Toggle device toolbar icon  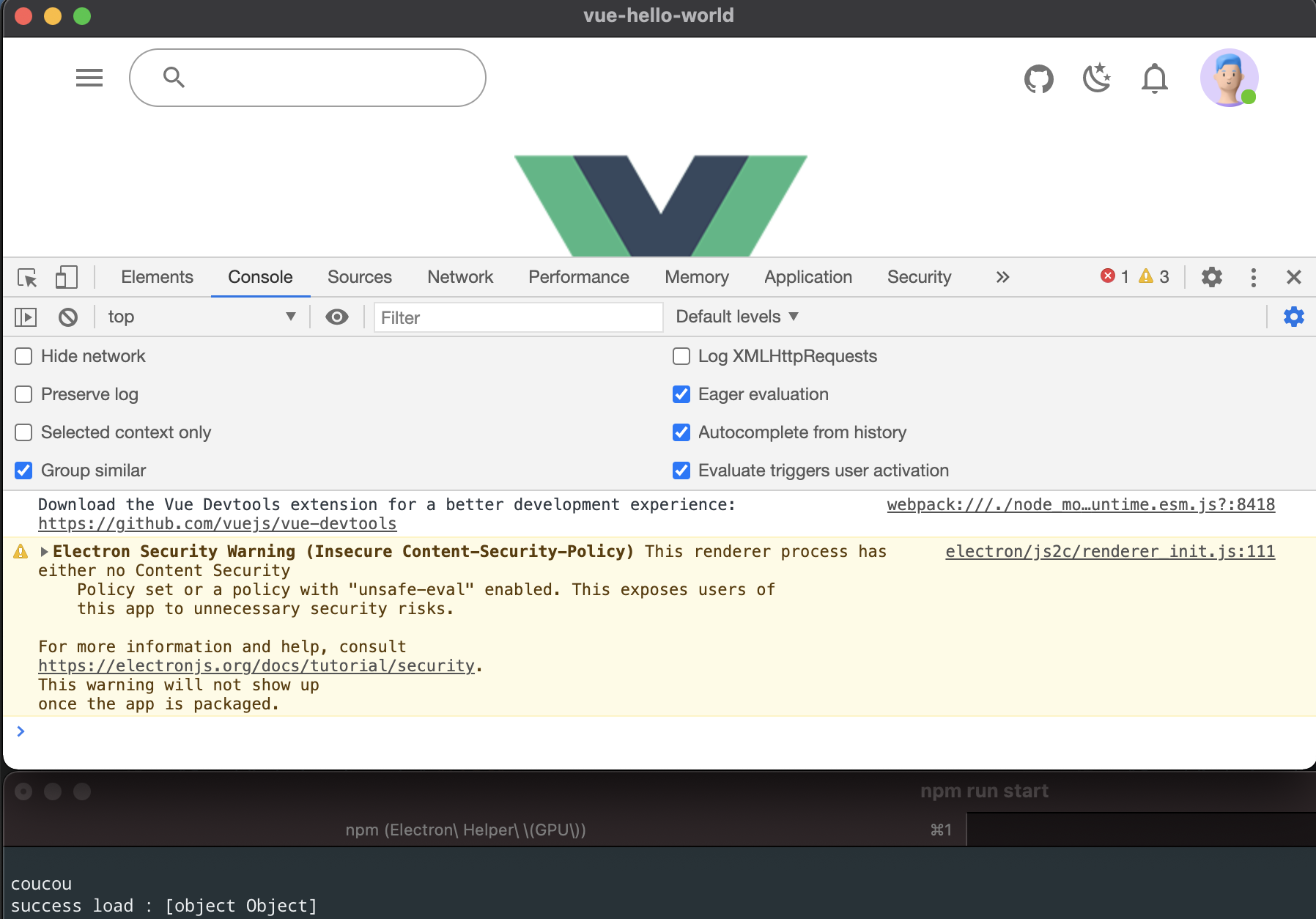66,277
